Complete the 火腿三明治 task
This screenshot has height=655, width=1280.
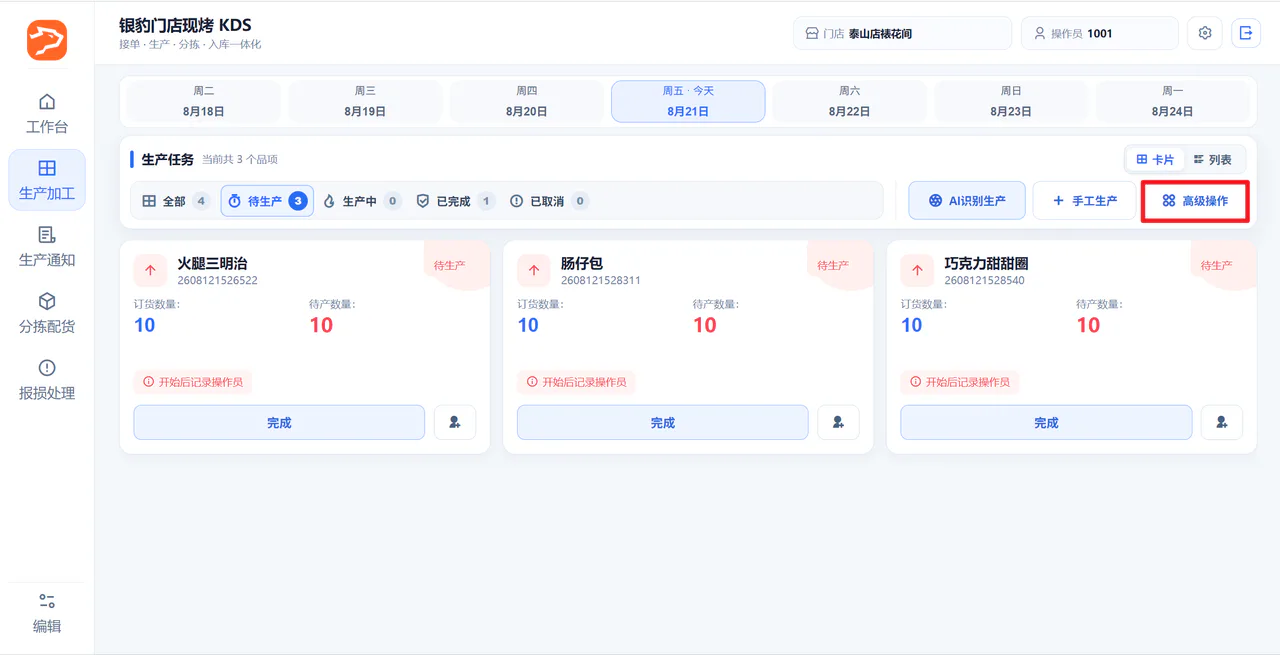[279, 422]
